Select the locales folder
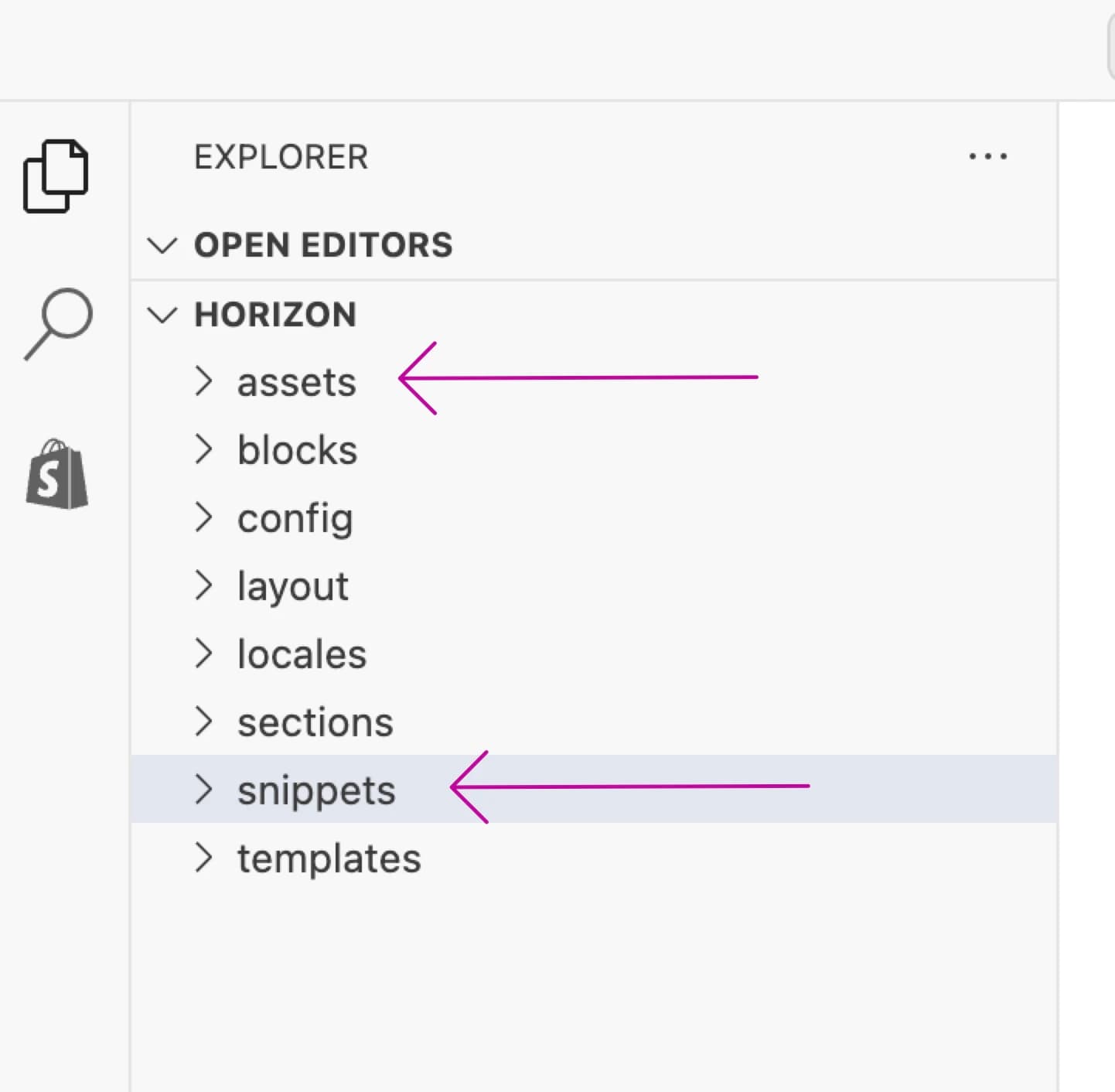Screen dimensions: 1115x1092 coord(302,653)
